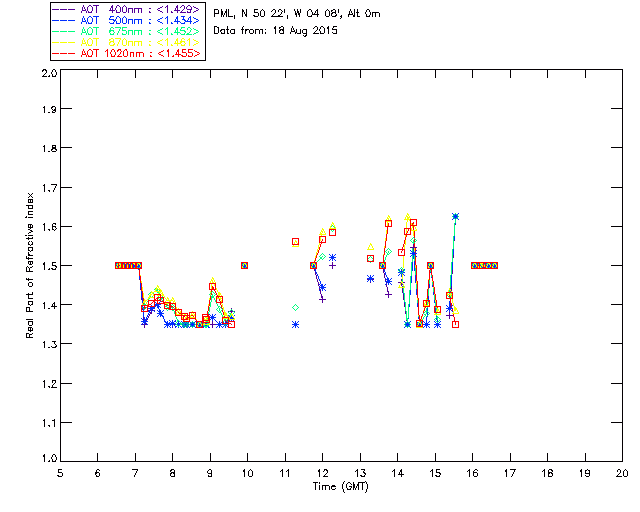This screenshot has width=640, height=512.
Task: Click the 1.4 y-axis tick label
Action: pyautogui.click(x=49, y=305)
